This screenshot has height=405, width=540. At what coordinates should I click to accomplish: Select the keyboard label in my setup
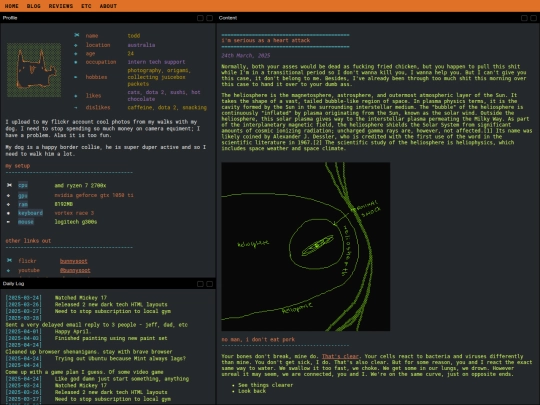[30, 213]
